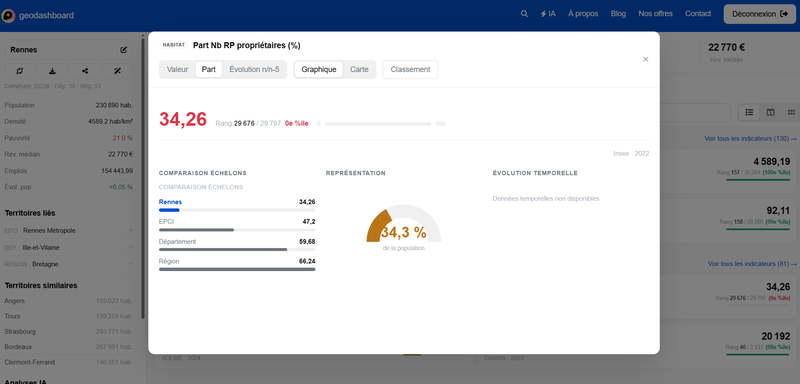Open Bretagne region link
Screen dimensions: 800x384
[45, 264]
